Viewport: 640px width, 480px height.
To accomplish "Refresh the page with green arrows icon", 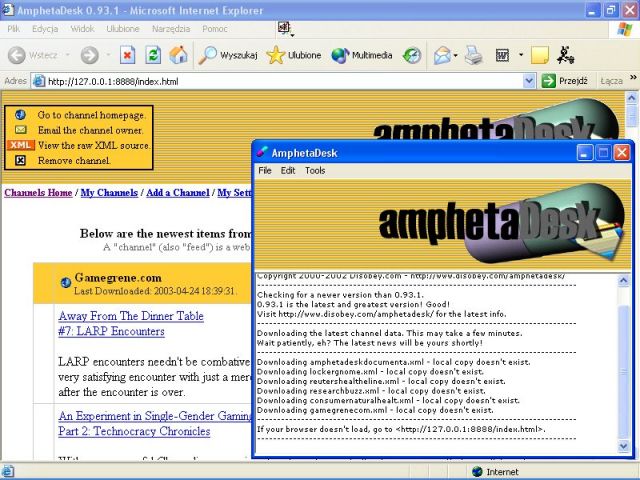I will click(153, 55).
